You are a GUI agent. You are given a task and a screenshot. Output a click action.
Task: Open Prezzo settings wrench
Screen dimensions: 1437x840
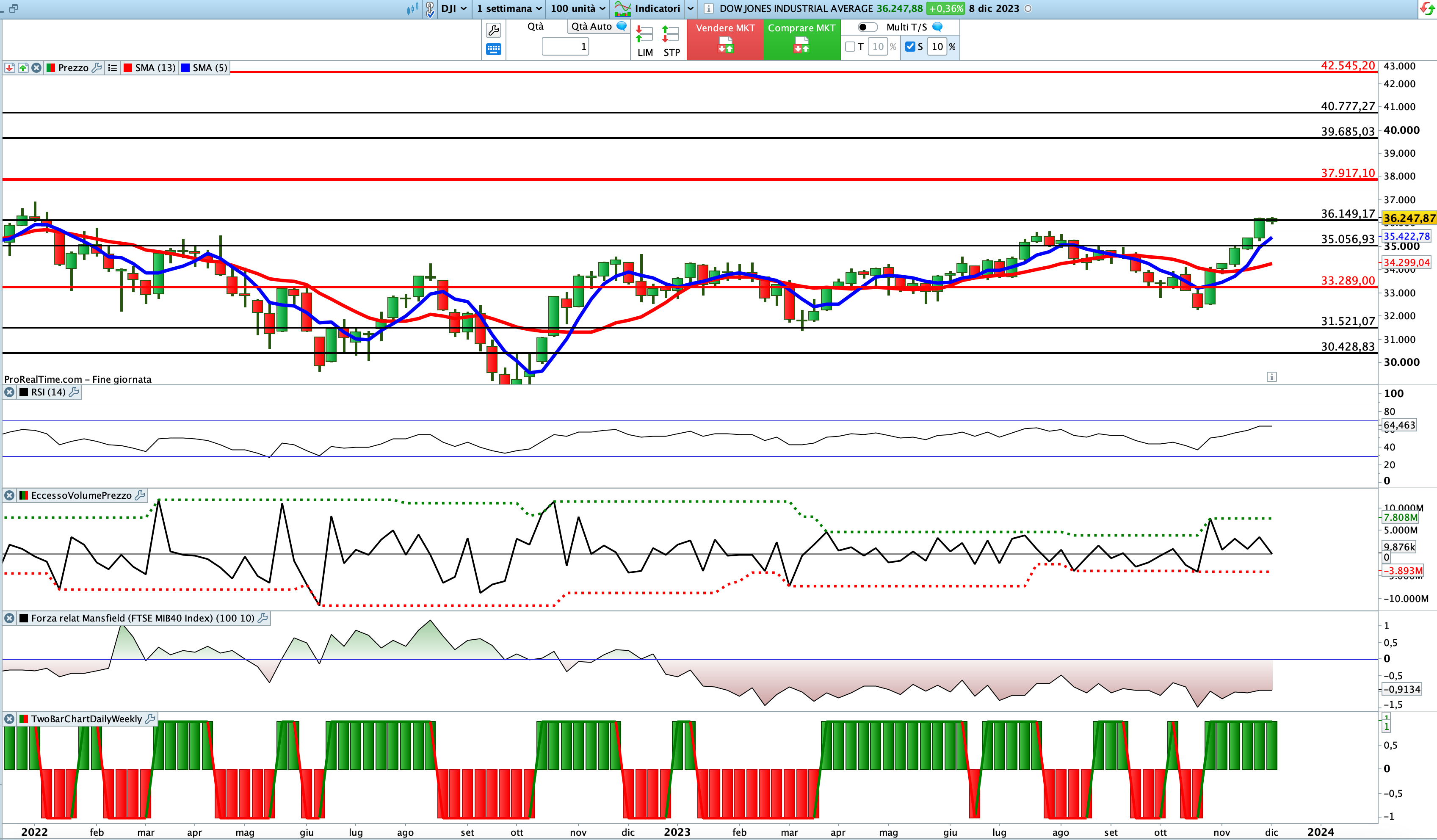point(97,68)
